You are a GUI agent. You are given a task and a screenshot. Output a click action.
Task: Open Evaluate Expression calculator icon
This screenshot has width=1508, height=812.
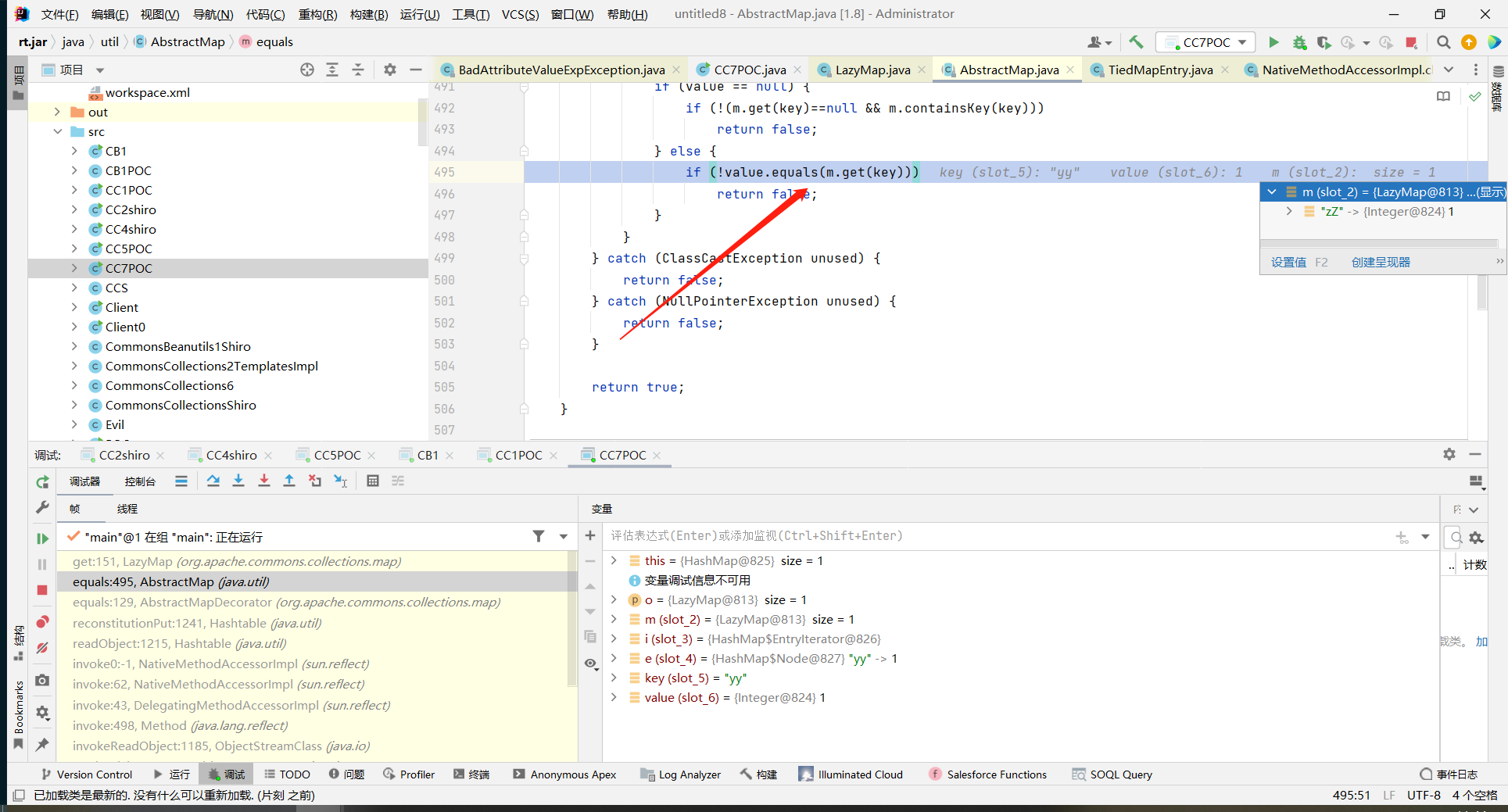click(x=373, y=481)
